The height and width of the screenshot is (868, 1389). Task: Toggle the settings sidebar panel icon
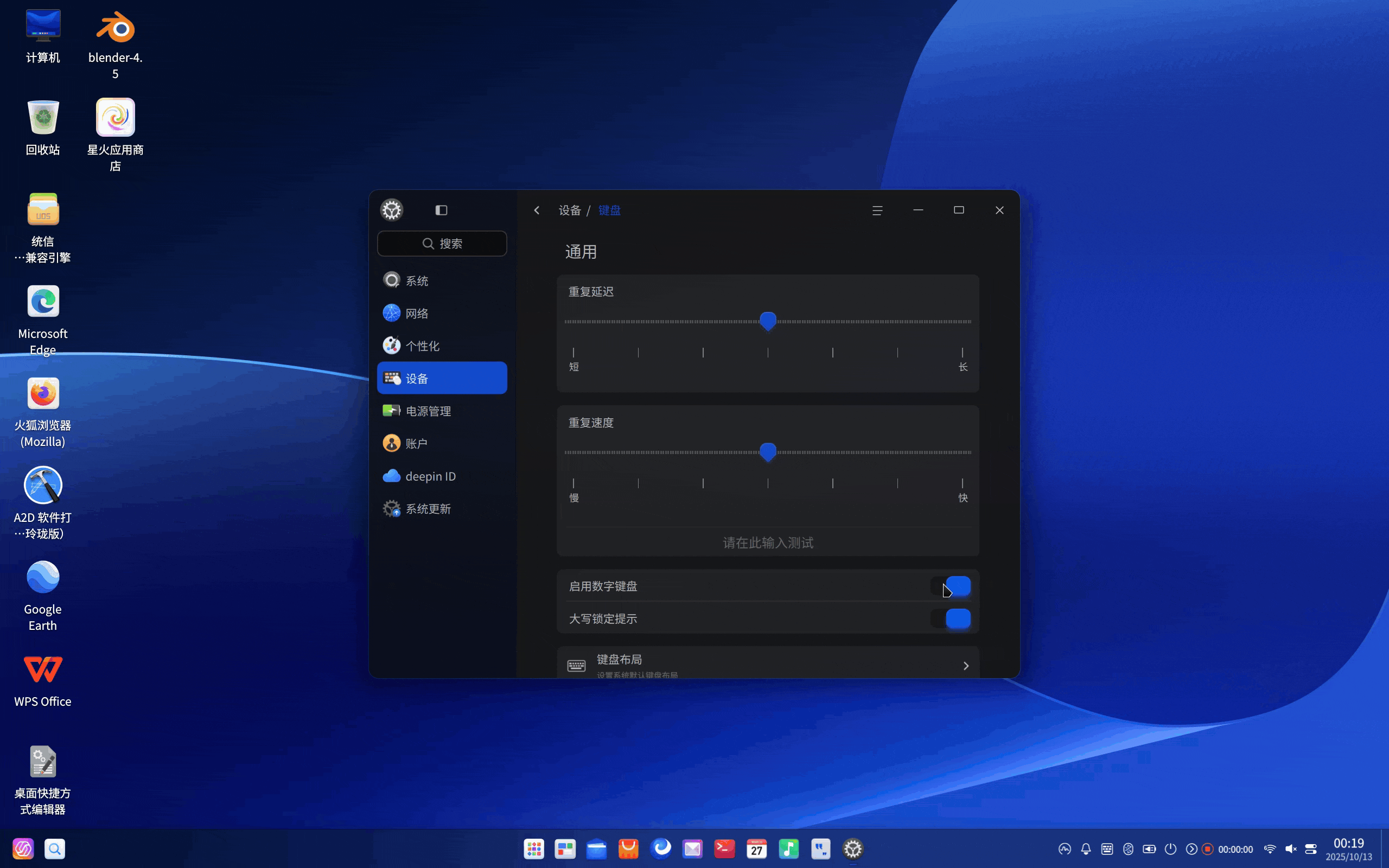[441, 210]
